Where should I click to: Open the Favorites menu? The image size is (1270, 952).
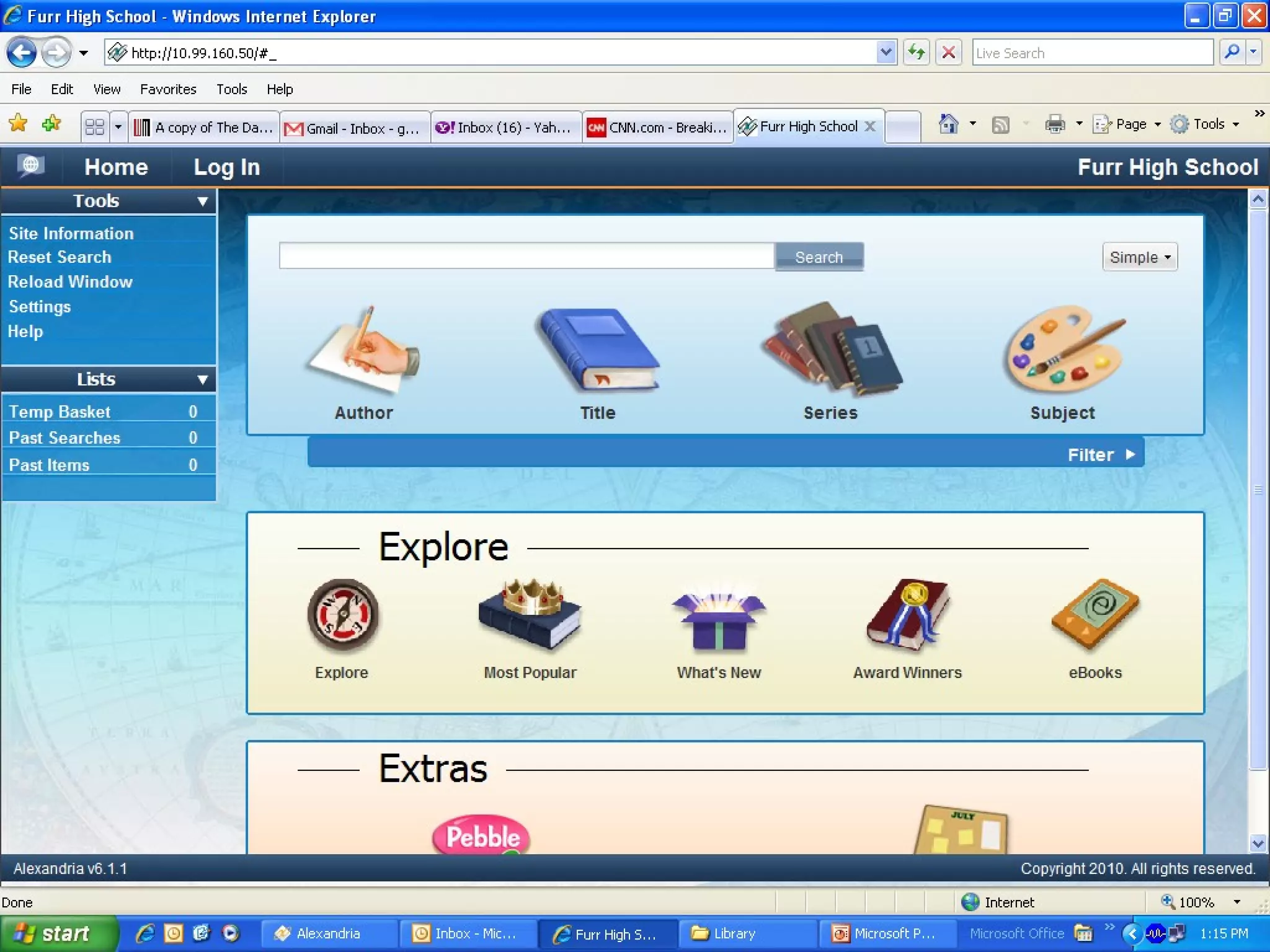click(167, 89)
